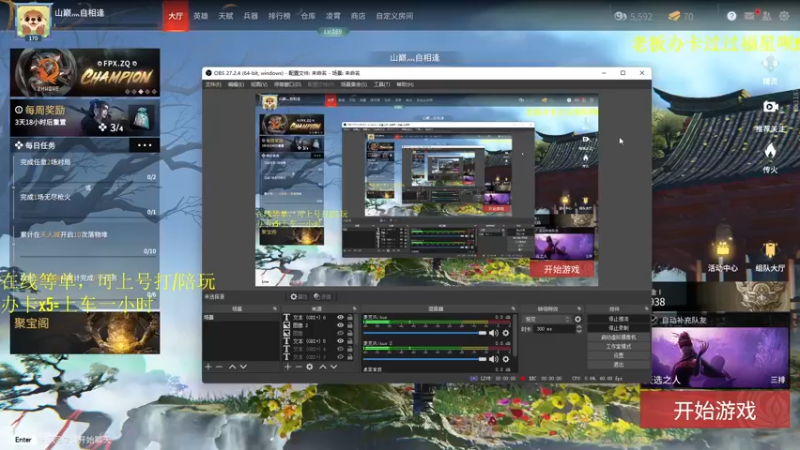Switch to 英雄 tab in game
This screenshot has width=800, height=450.
click(201, 16)
